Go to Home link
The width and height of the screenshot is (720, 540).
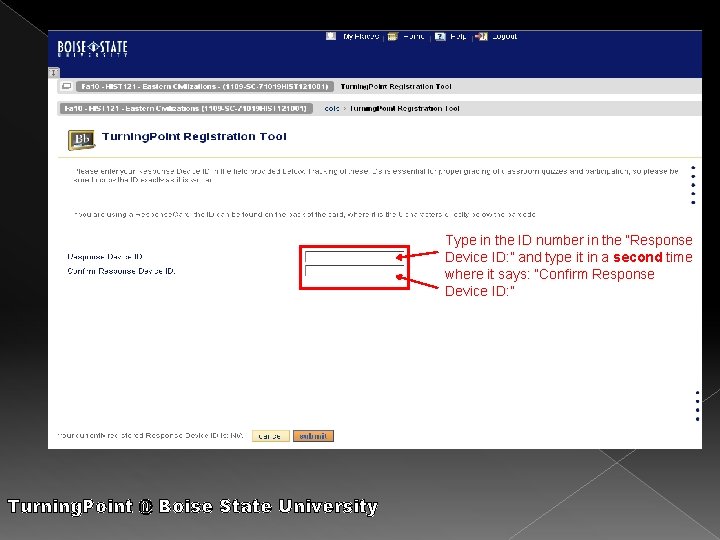click(414, 36)
